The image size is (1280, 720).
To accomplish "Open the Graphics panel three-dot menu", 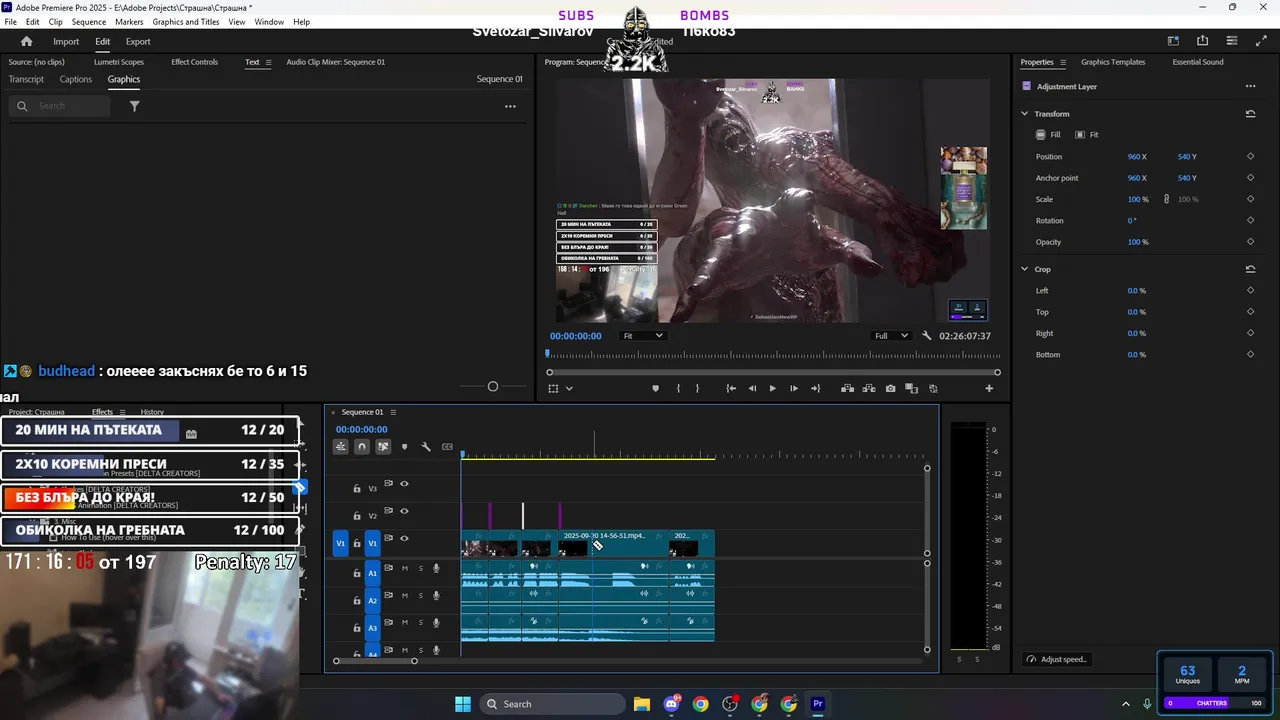I will [510, 106].
